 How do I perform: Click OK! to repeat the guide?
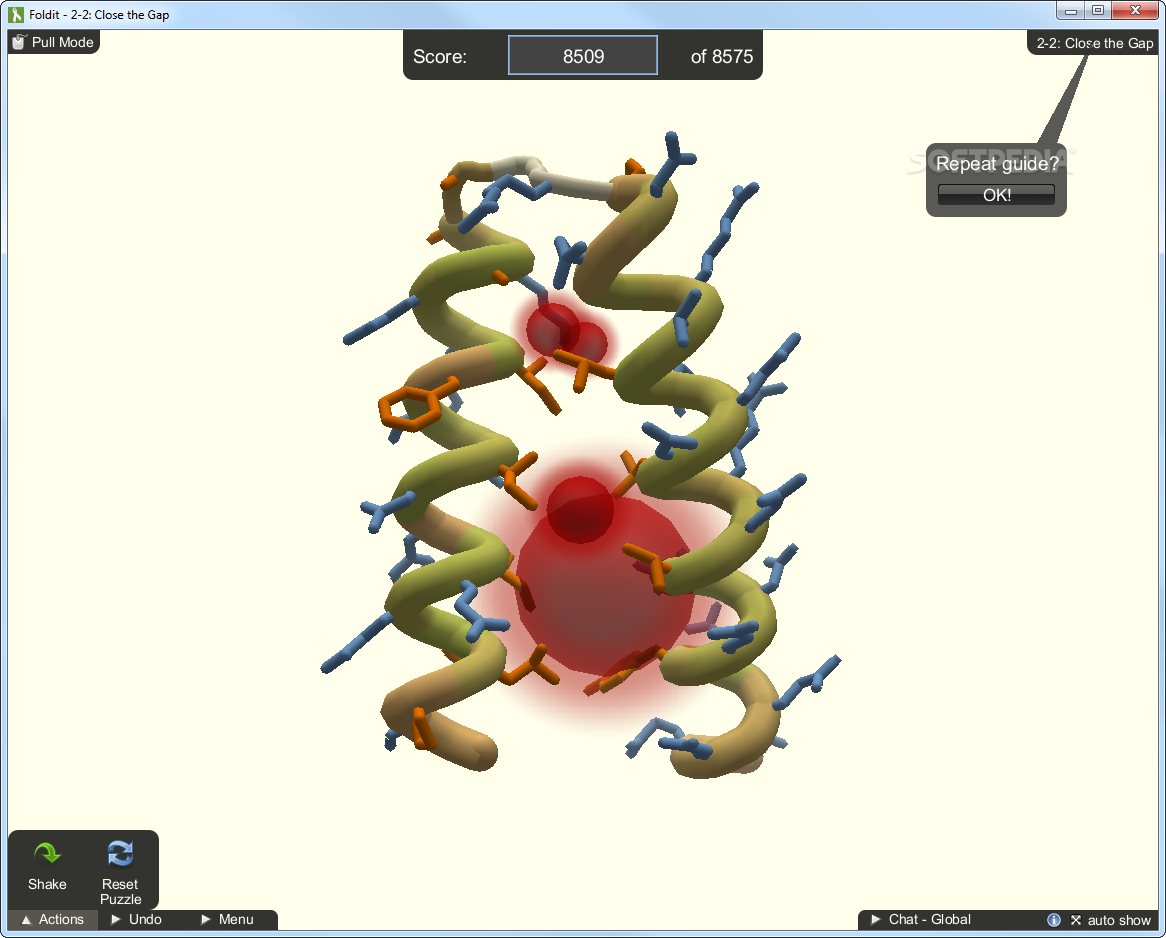[996, 195]
